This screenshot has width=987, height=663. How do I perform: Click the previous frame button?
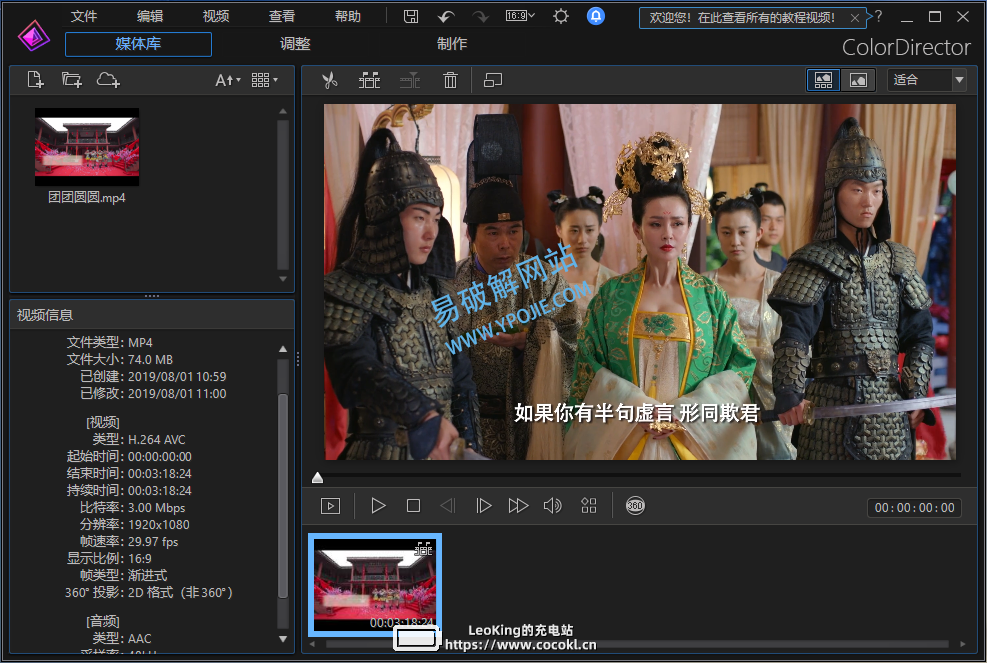click(x=448, y=506)
